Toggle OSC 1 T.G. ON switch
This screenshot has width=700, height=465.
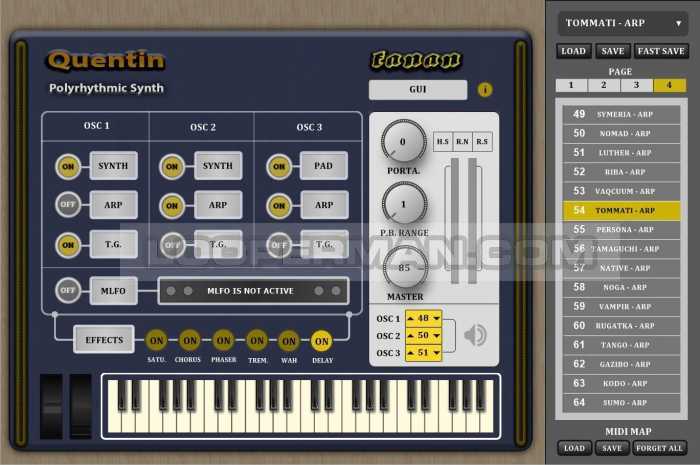coord(68,245)
